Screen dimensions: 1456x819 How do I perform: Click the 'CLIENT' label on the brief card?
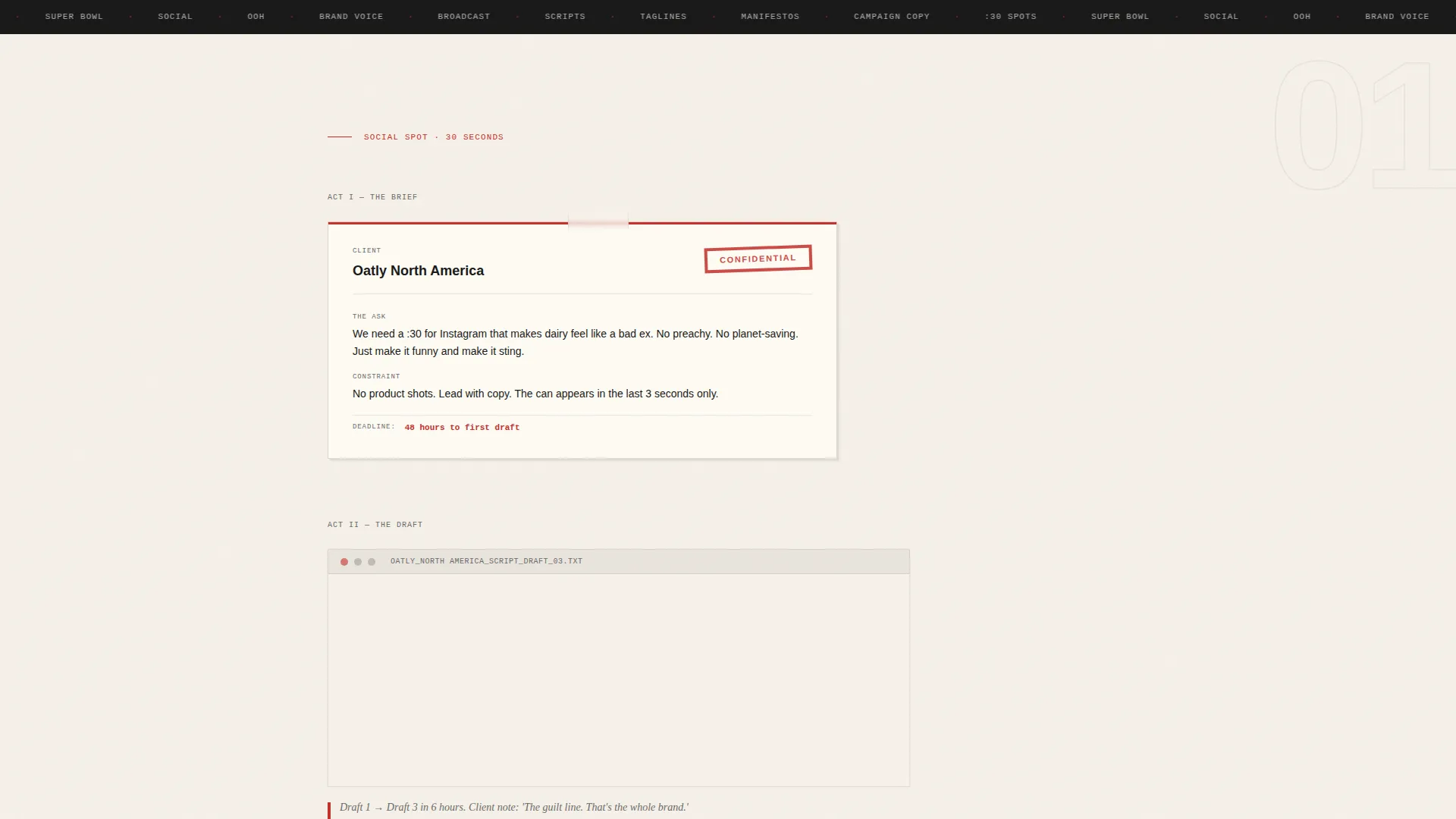coord(367,250)
